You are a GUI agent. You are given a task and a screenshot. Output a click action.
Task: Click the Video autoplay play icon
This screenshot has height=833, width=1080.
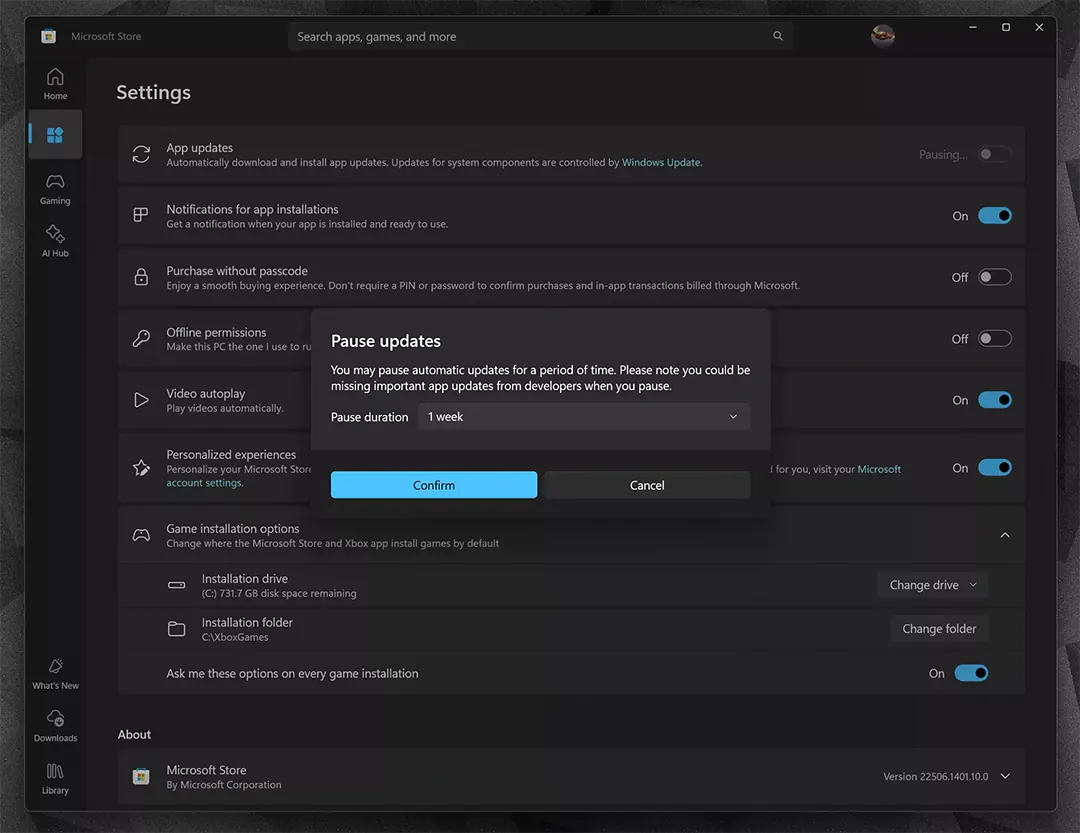click(140, 400)
